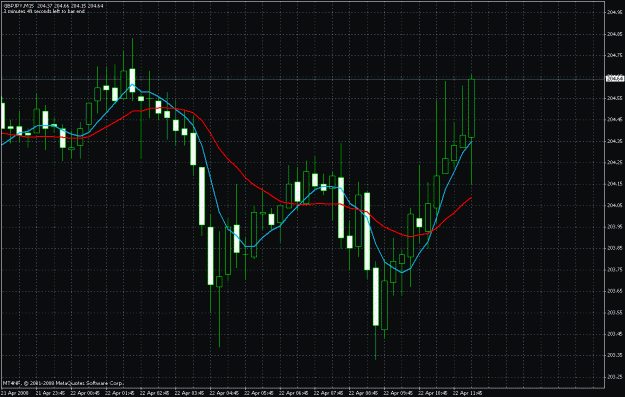Click the MetaQuotes Software Corp. copyright text

coord(63,383)
